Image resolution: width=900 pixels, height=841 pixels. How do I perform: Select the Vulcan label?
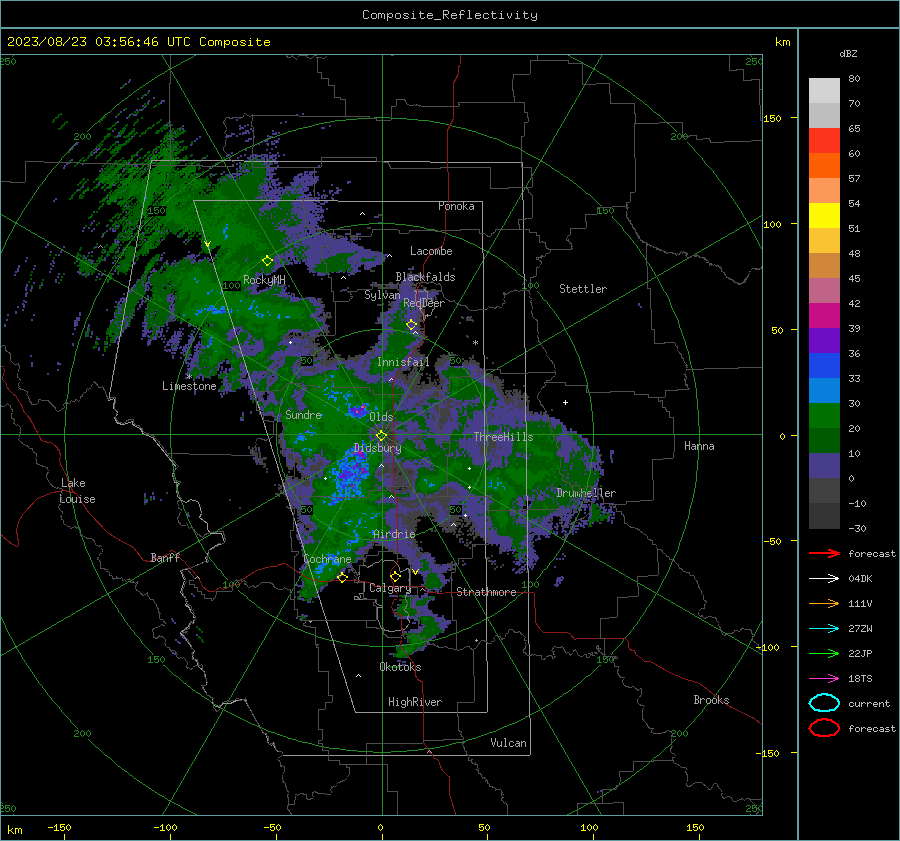508,743
